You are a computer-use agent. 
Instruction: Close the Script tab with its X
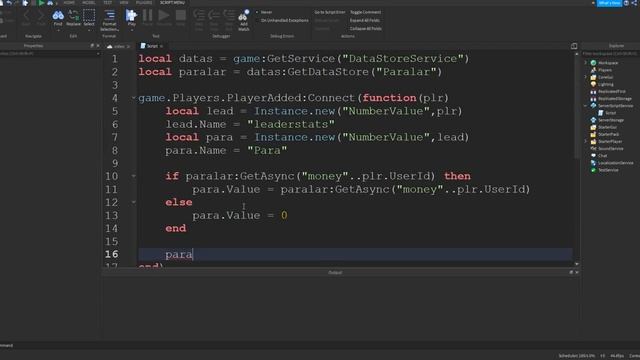[161, 46]
